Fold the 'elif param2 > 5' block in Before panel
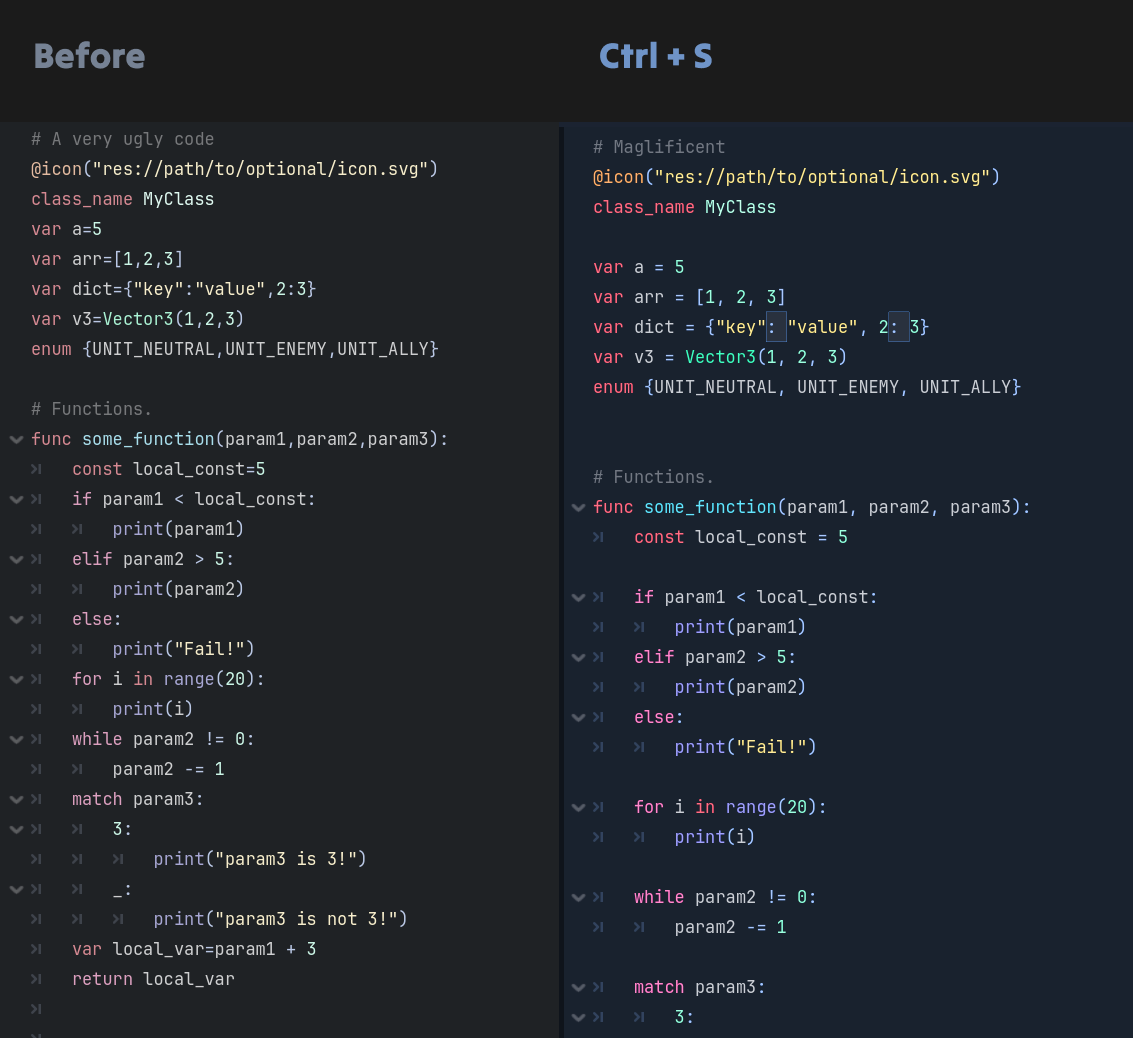The height and width of the screenshot is (1038, 1133). (16, 559)
